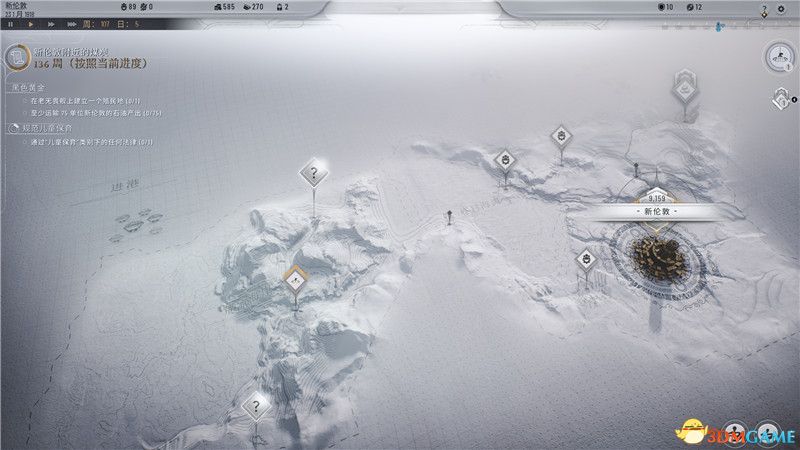This screenshot has height=450, width=800.
Task: Open settings via the gear icon
Action: point(780,9)
